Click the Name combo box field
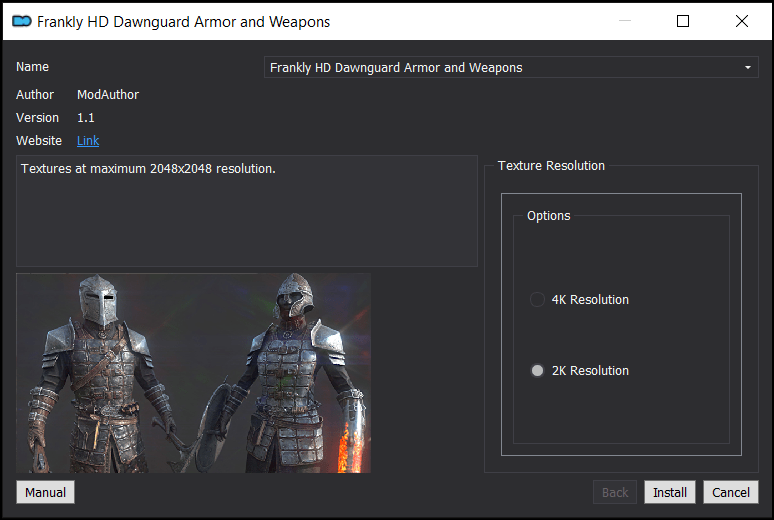This screenshot has height=520, width=774. (x=511, y=67)
